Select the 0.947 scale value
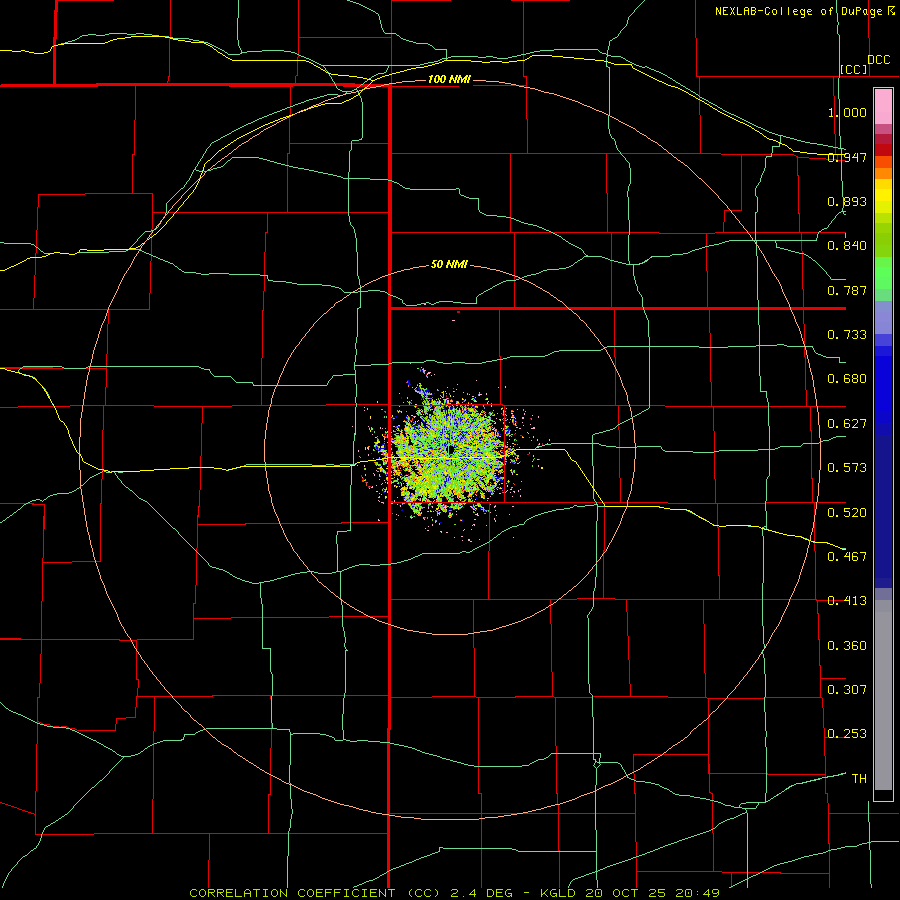 coord(847,157)
